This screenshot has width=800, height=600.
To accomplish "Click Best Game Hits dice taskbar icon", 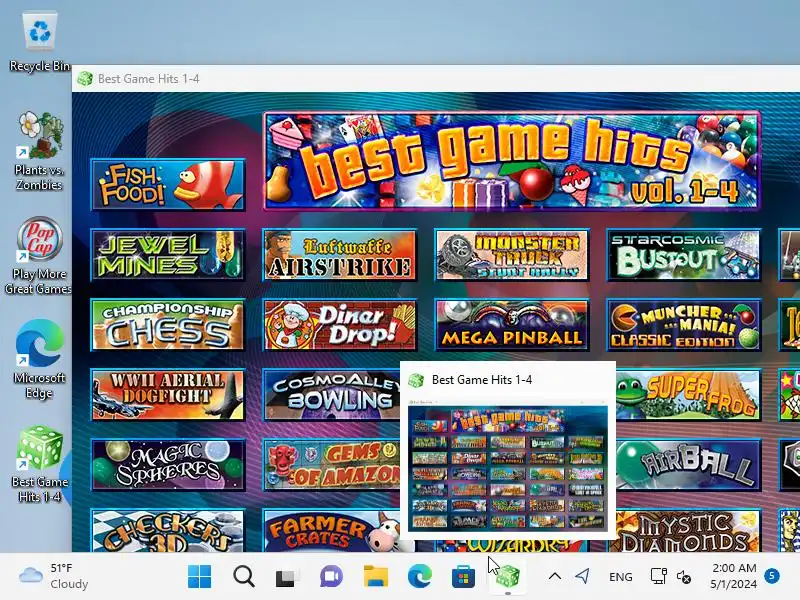I will click(508, 577).
